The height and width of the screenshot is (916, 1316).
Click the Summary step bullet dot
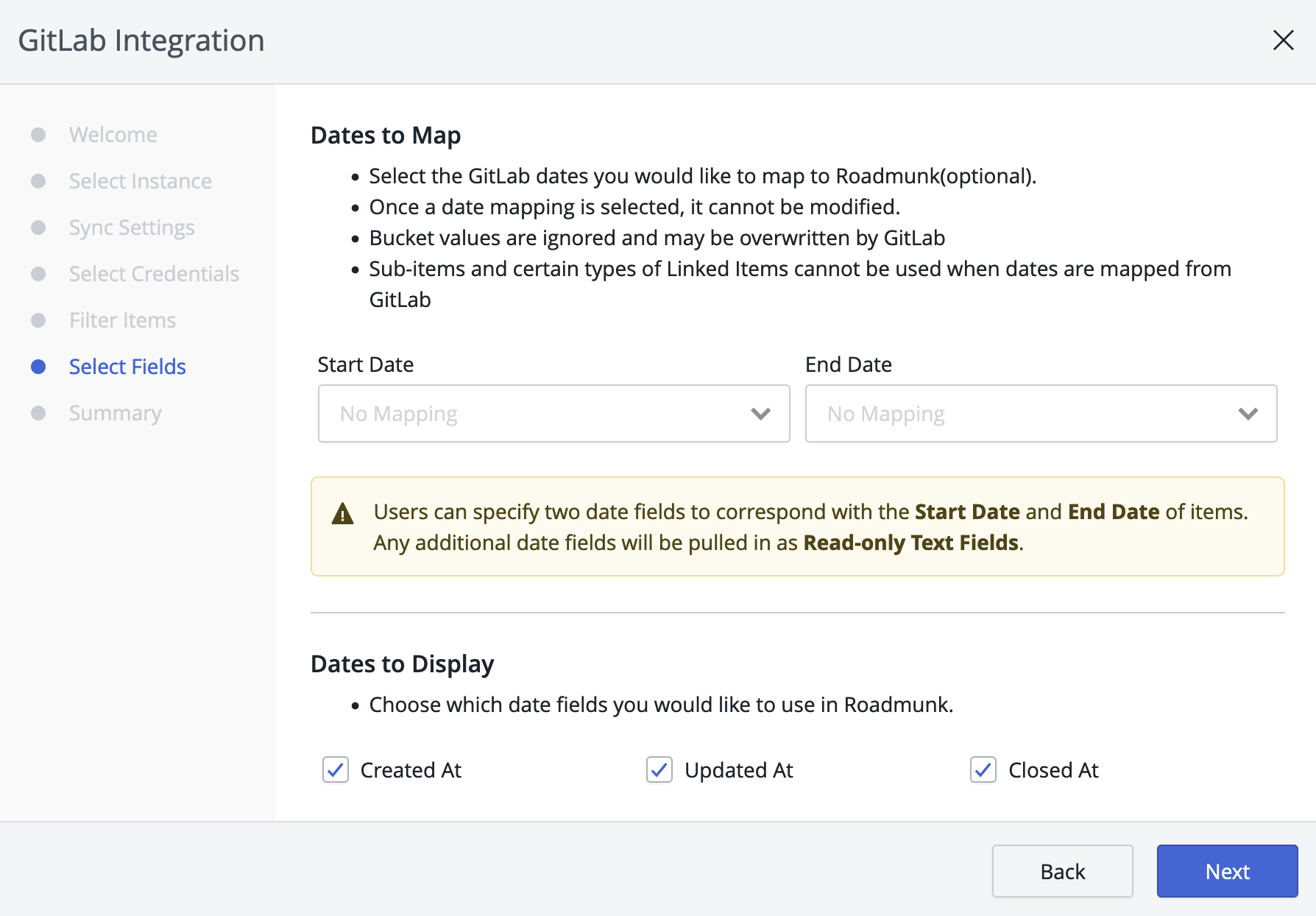point(38,413)
